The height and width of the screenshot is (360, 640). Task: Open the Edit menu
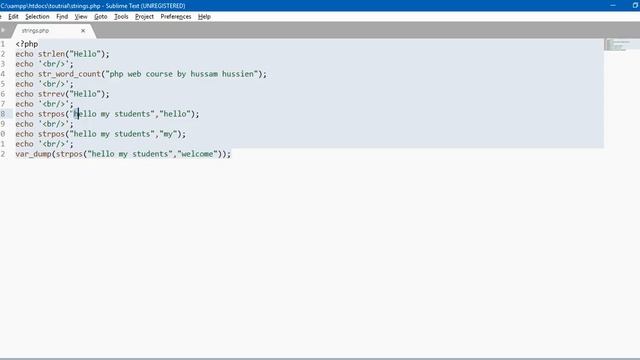(x=13, y=17)
